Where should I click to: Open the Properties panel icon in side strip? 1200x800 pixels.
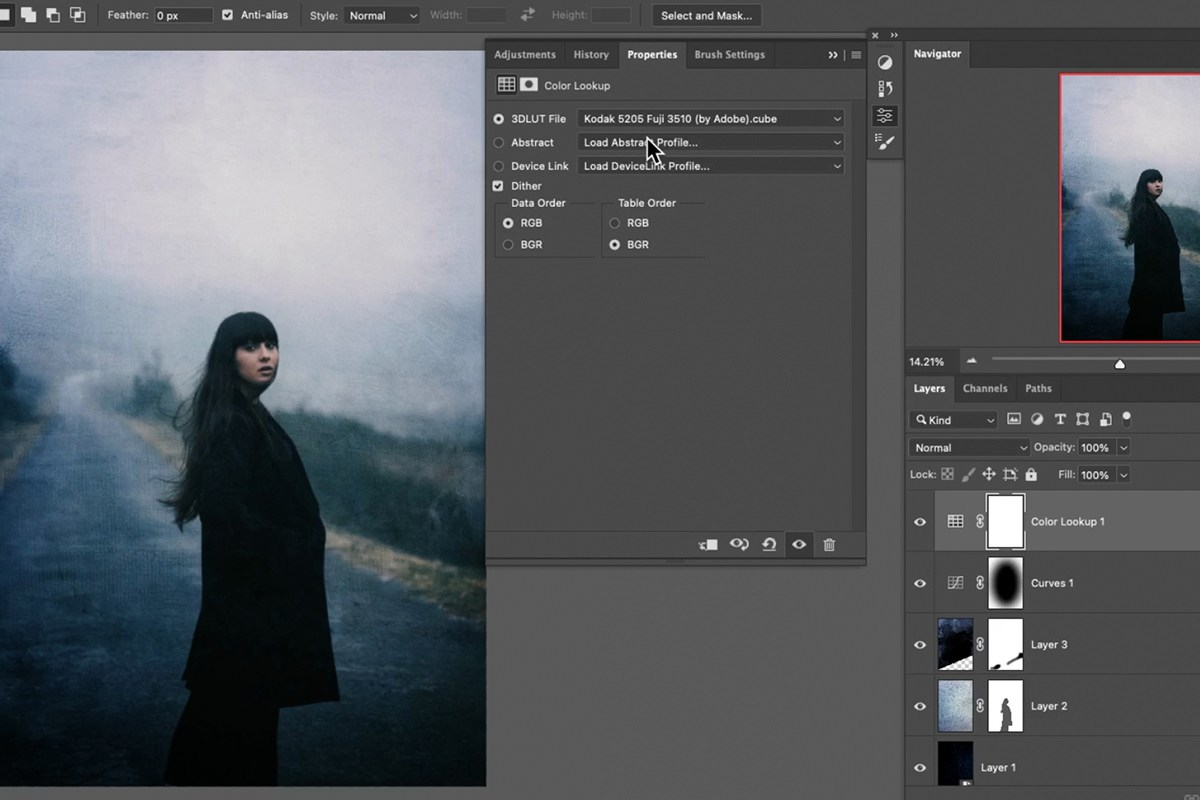pos(885,116)
